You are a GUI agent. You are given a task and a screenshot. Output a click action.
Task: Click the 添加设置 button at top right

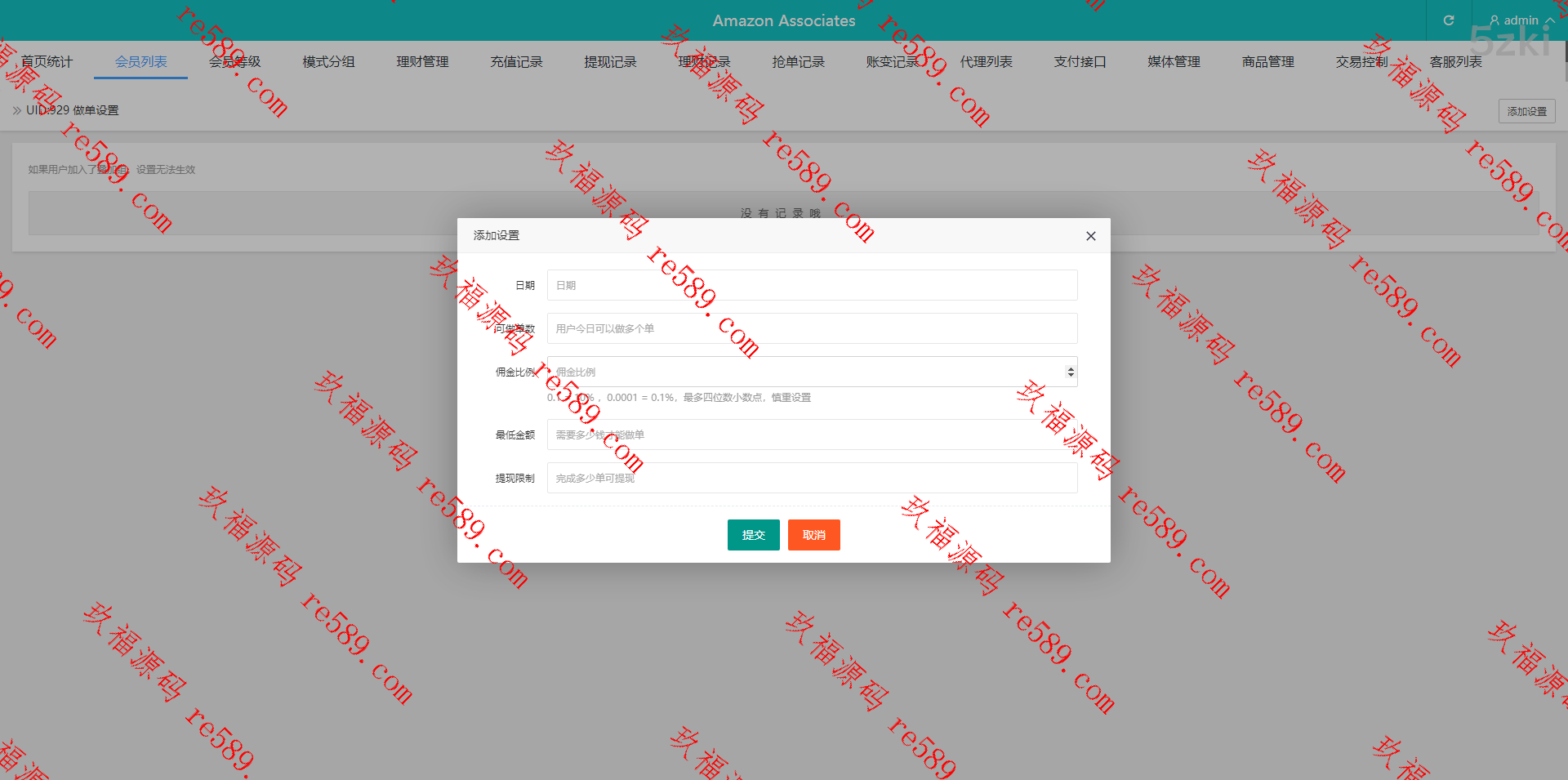point(1526,111)
